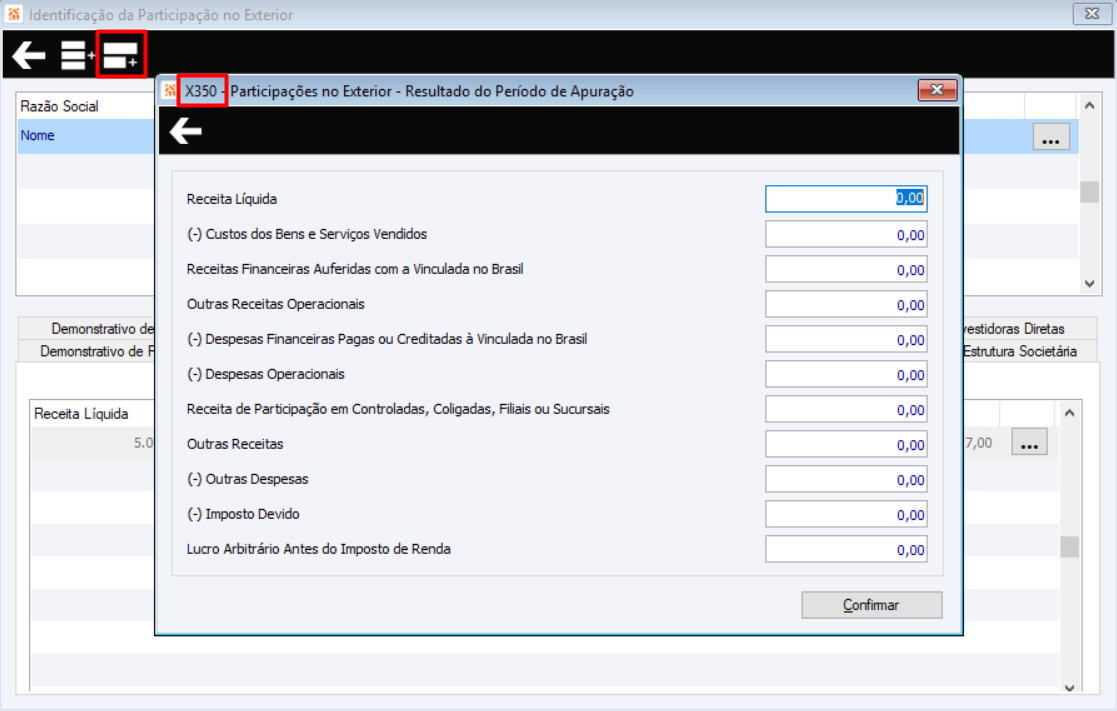Open the Investidoras Diretas tab

pyautogui.click(x=1029, y=328)
